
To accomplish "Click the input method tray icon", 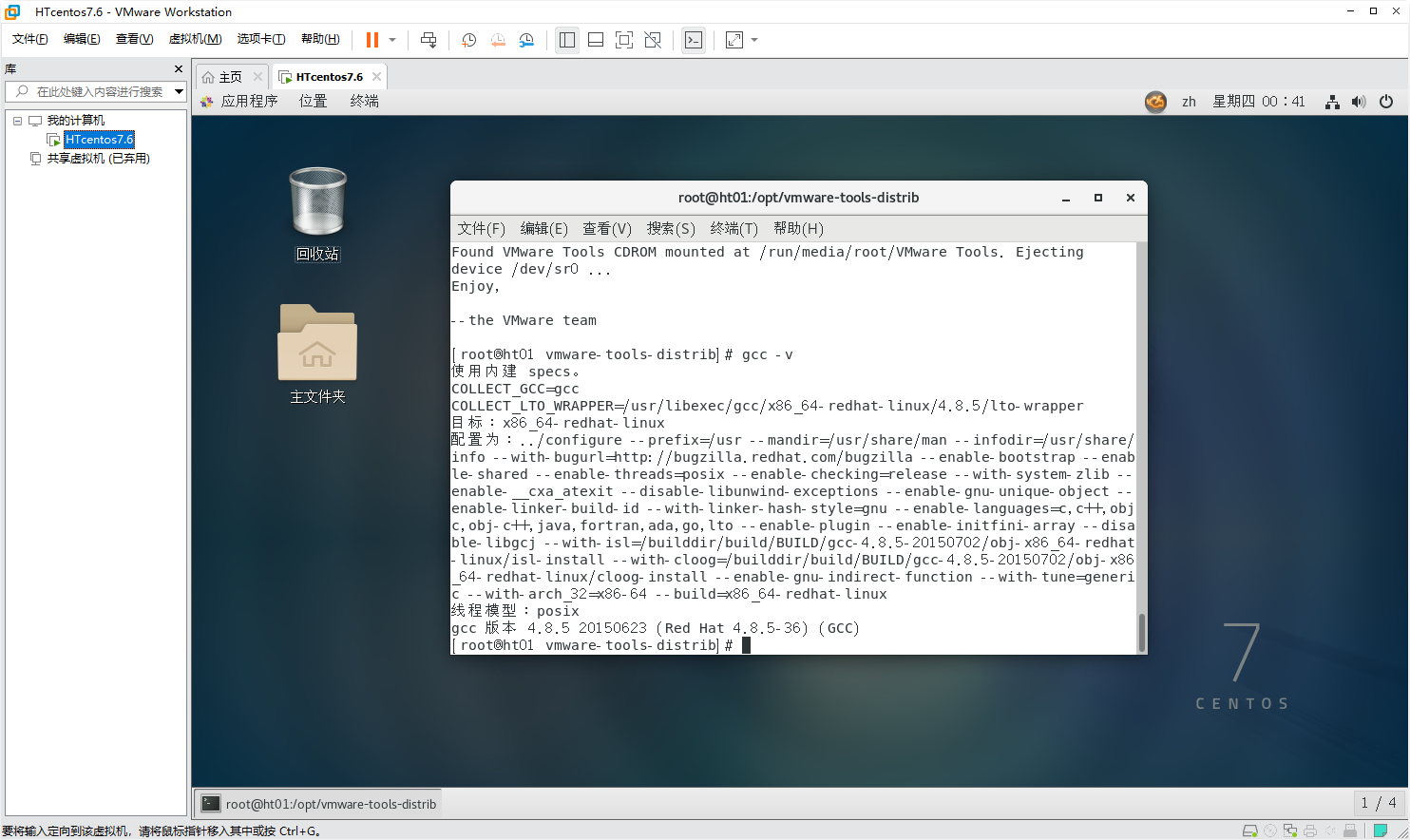I will tap(1155, 102).
